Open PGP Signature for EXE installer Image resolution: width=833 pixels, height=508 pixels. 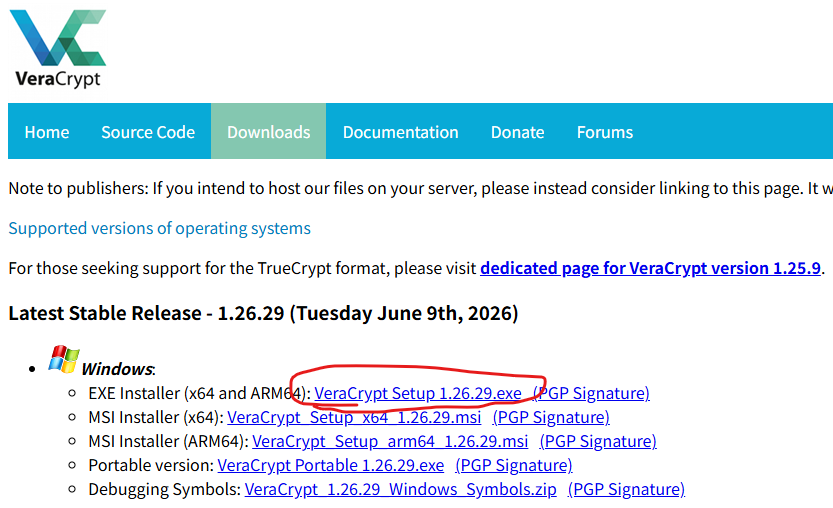[591, 393]
